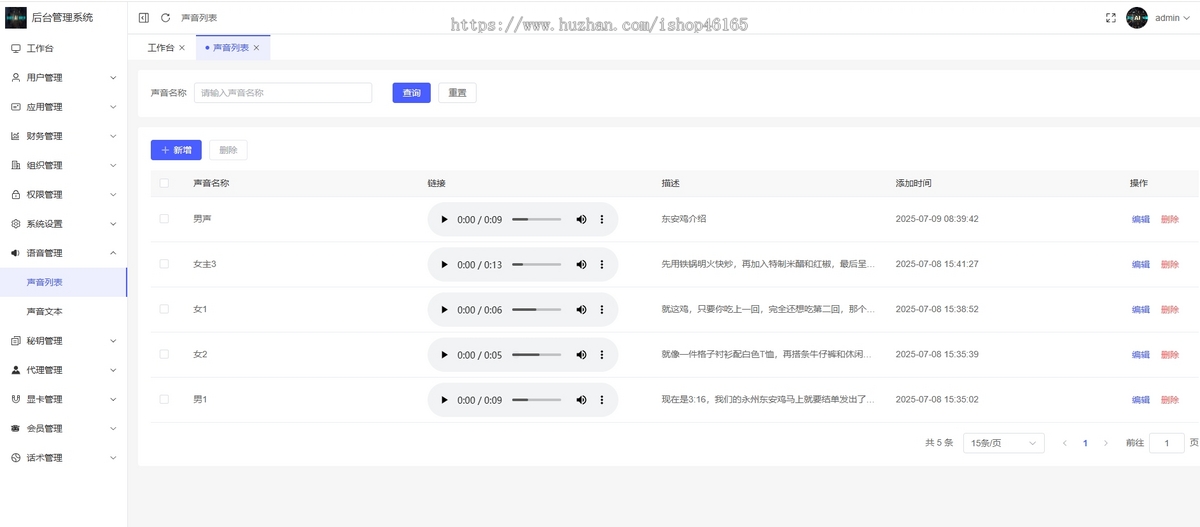Expand the 应用管理 menu
1200x527 pixels.
(113, 107)
